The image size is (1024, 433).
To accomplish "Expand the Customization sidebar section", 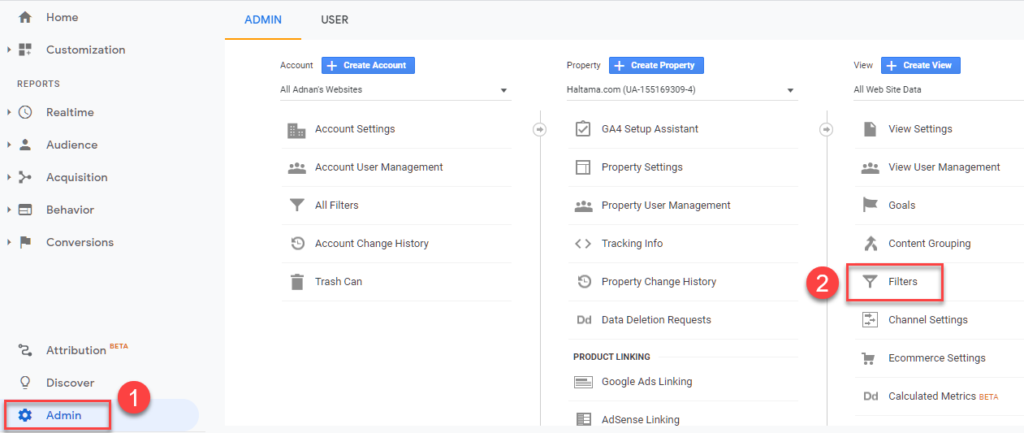I will coord(9,50).
